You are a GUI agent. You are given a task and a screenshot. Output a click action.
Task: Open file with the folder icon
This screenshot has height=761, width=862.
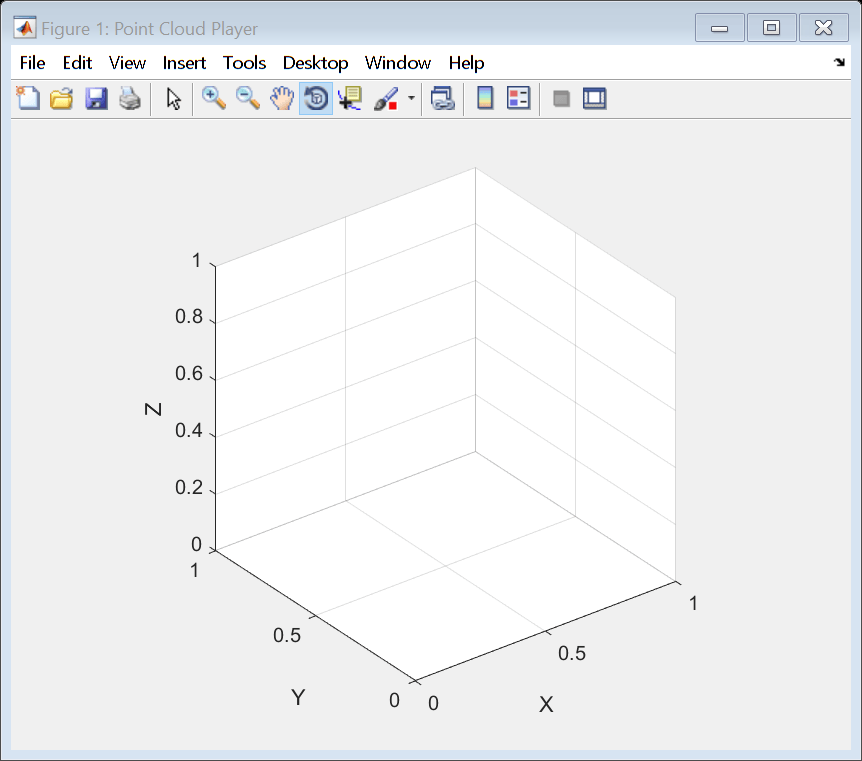(x=62, y=99)
